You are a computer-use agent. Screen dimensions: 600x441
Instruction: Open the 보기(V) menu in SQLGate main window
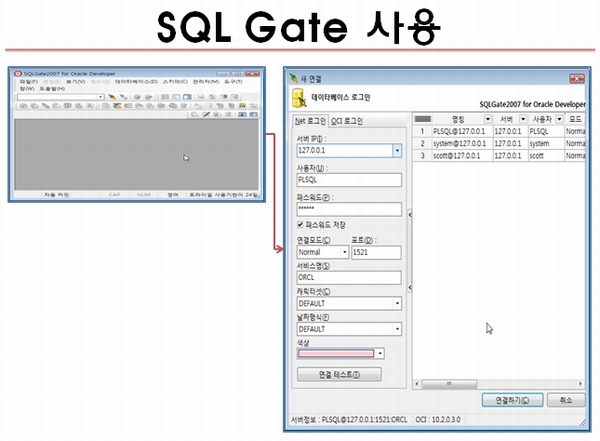pos(75,82)
